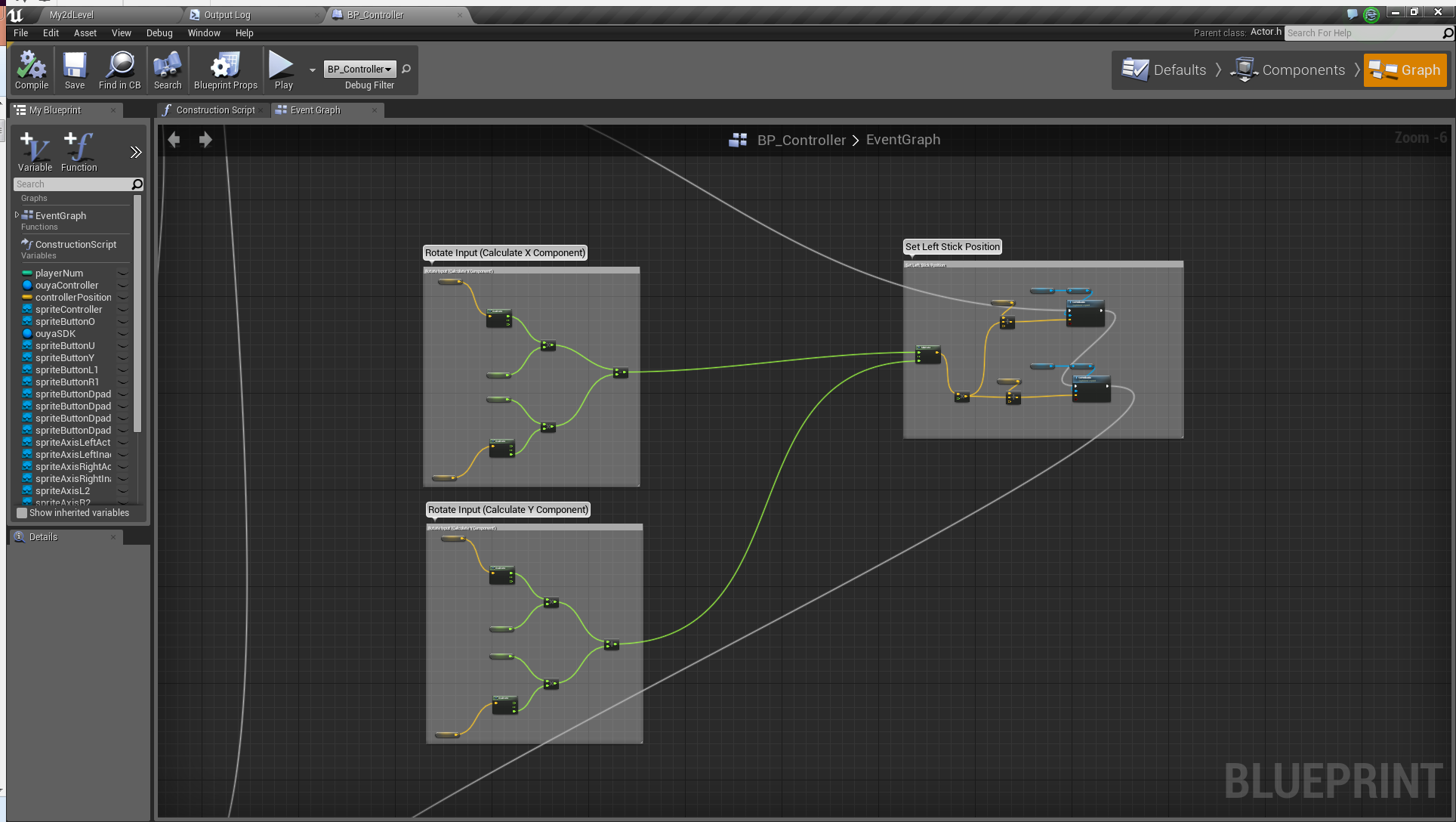1456x822 pixels.
Task: Navigate forward with right arrow
Action: [205, 140]
